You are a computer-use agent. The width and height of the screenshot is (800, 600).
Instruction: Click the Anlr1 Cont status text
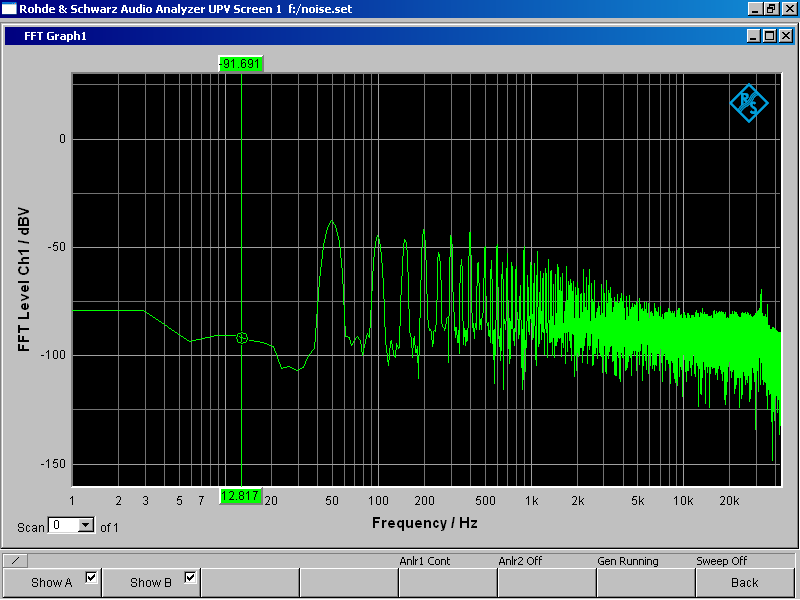424,561
